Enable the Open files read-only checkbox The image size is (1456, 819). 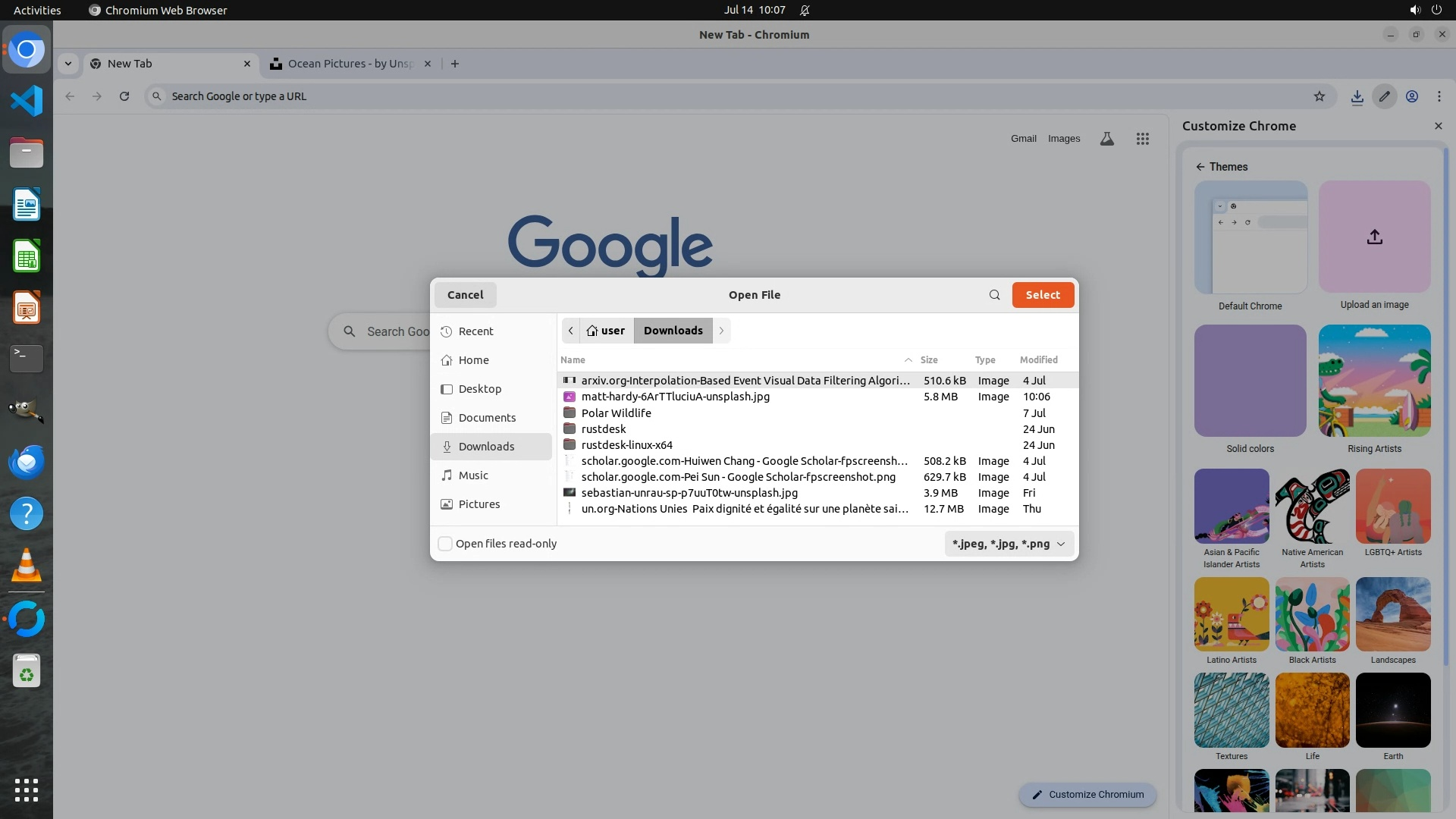coord(446,544)
